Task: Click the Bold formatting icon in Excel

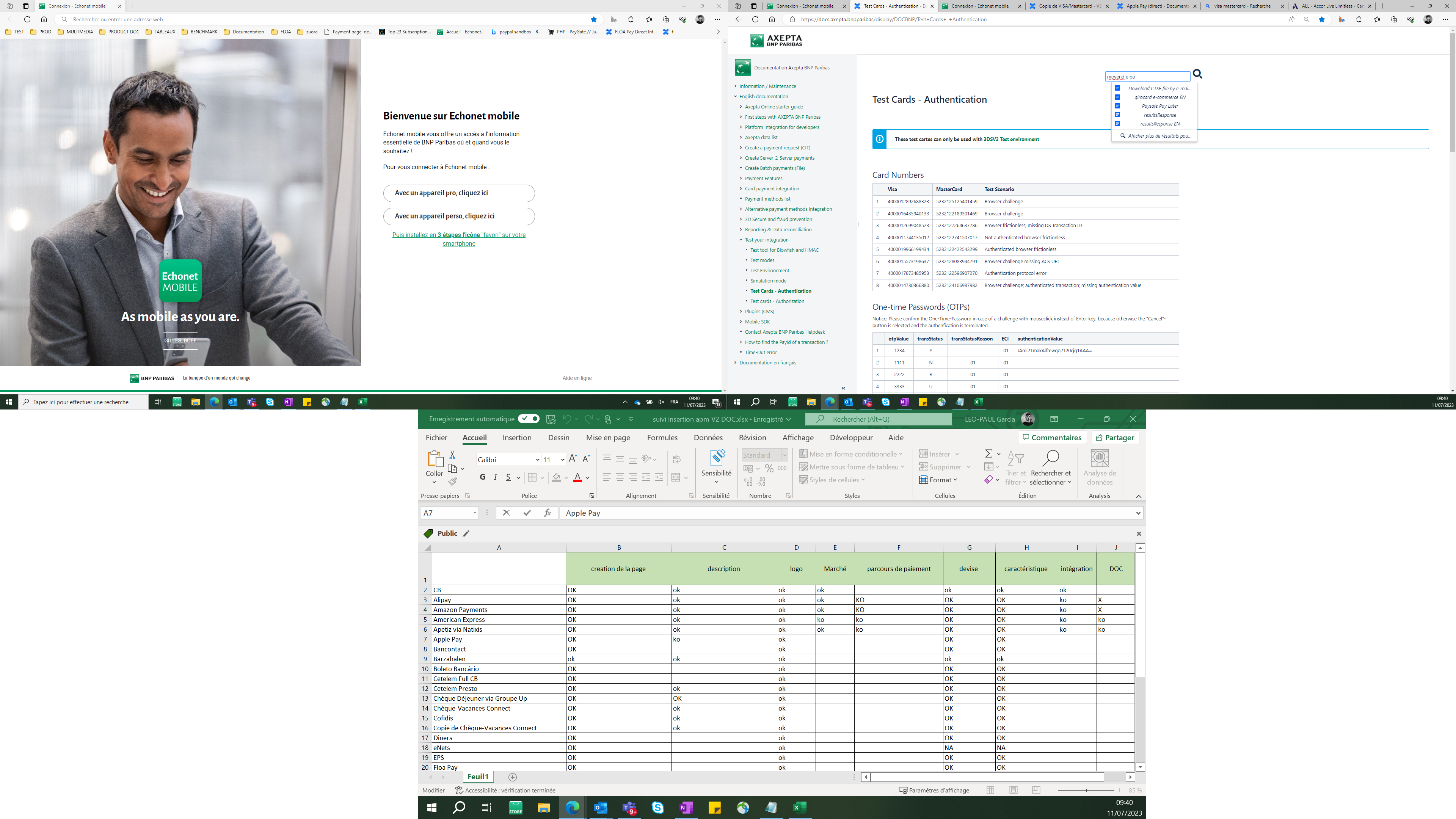Action: point(482,477)
